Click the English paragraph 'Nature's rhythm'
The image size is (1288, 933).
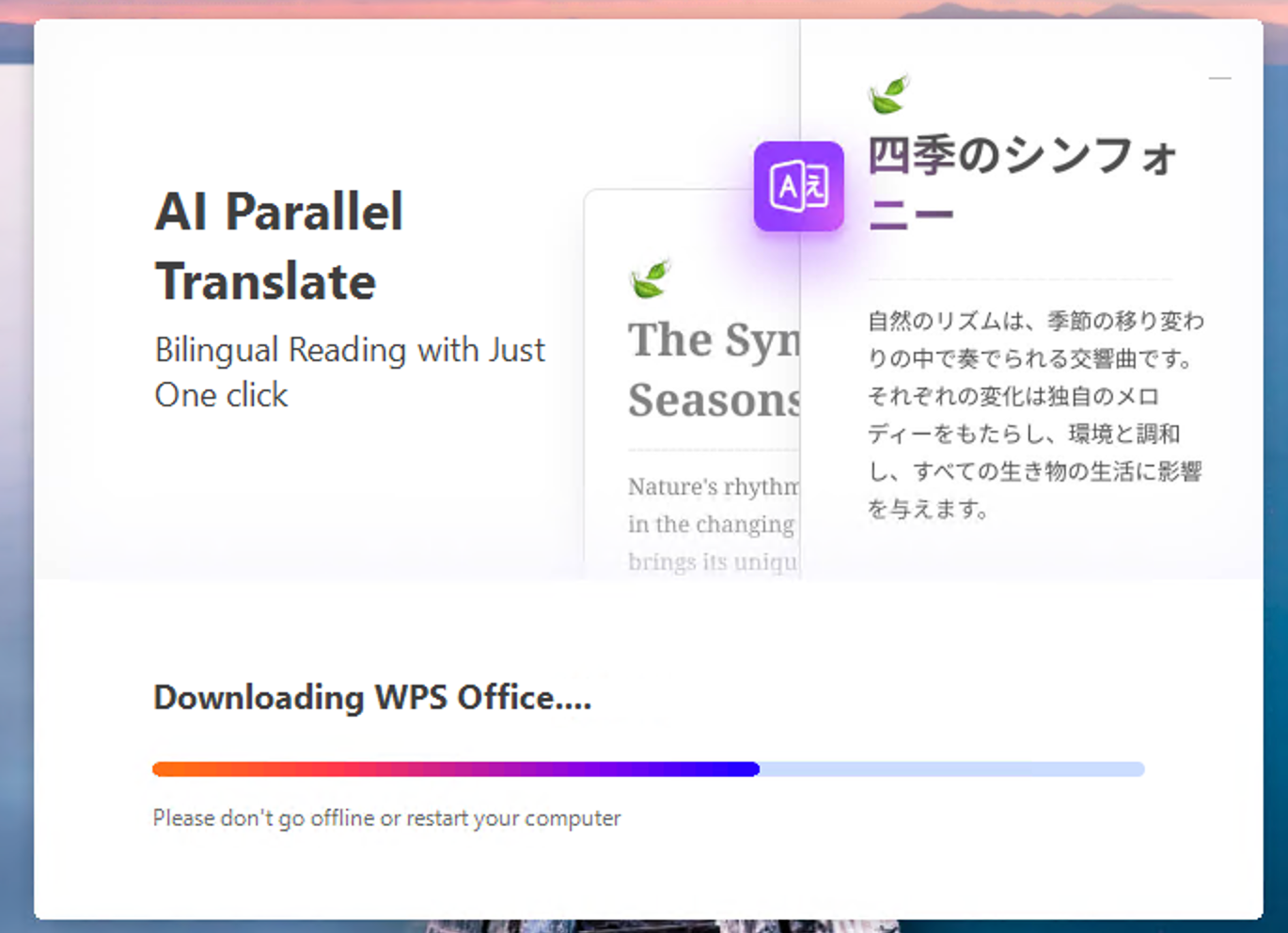(x=713, y=523)
